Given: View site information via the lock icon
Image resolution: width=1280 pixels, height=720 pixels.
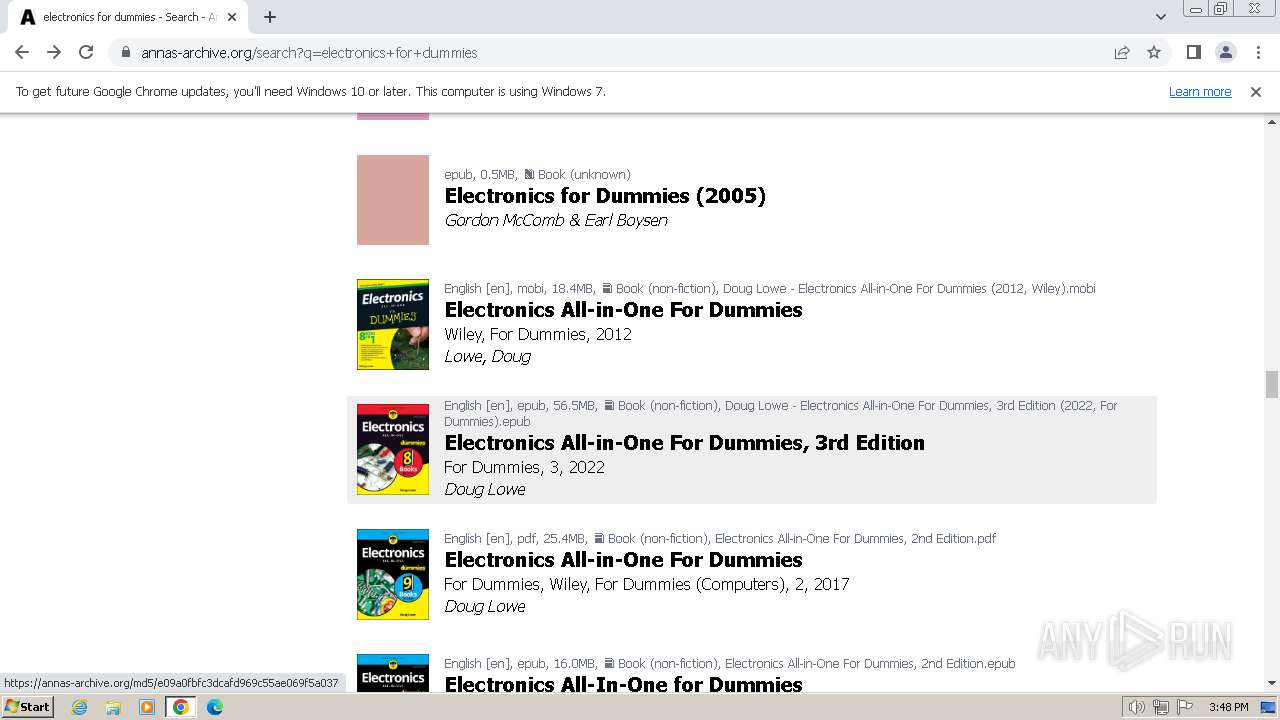Looking at the screenshot, I should tap(126, 52).
